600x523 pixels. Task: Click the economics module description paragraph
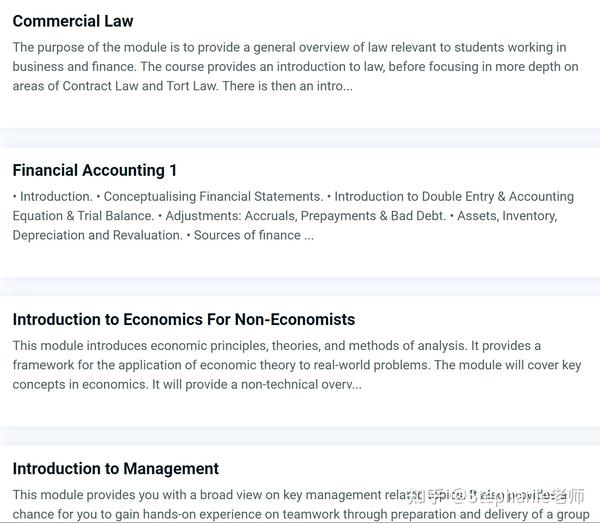tap(297, 365)
